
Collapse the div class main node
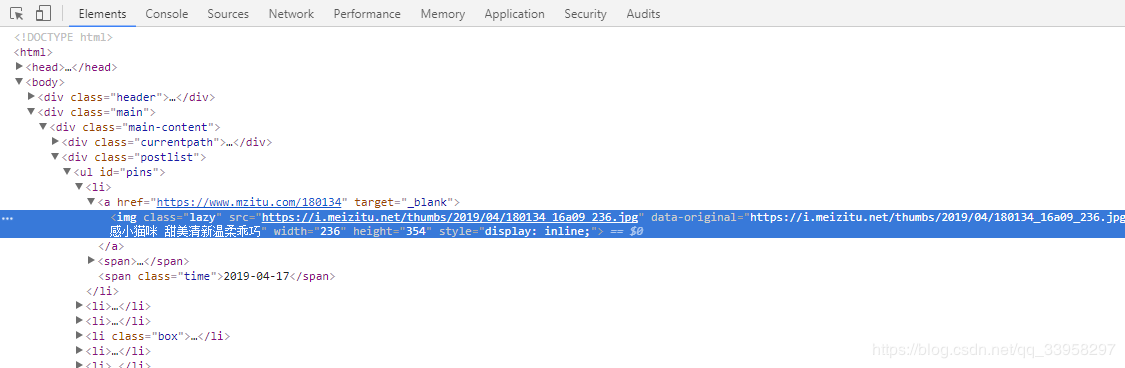coord(32,111)
